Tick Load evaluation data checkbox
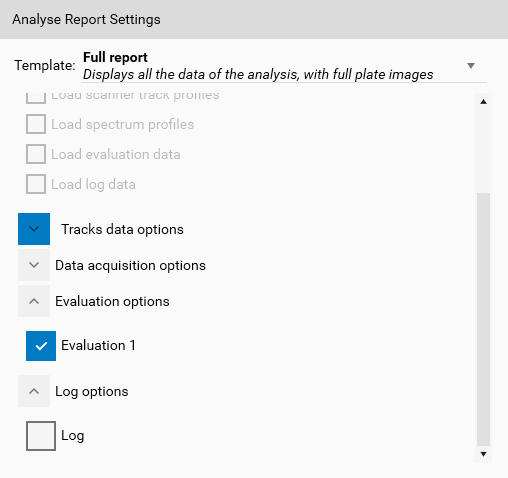This screenshot has height=478, width=508. point(36,154)
